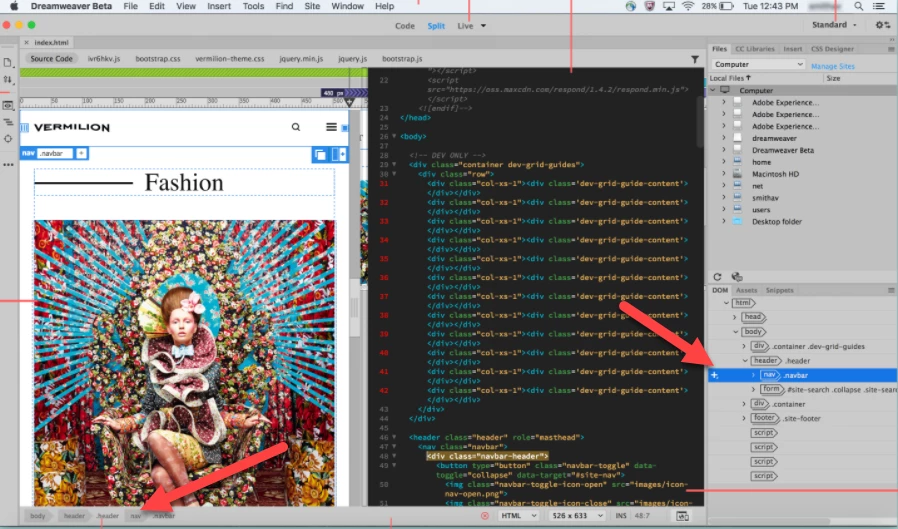Collapse the header code block at line 46
898x529 pixels.
coord(394,437)
